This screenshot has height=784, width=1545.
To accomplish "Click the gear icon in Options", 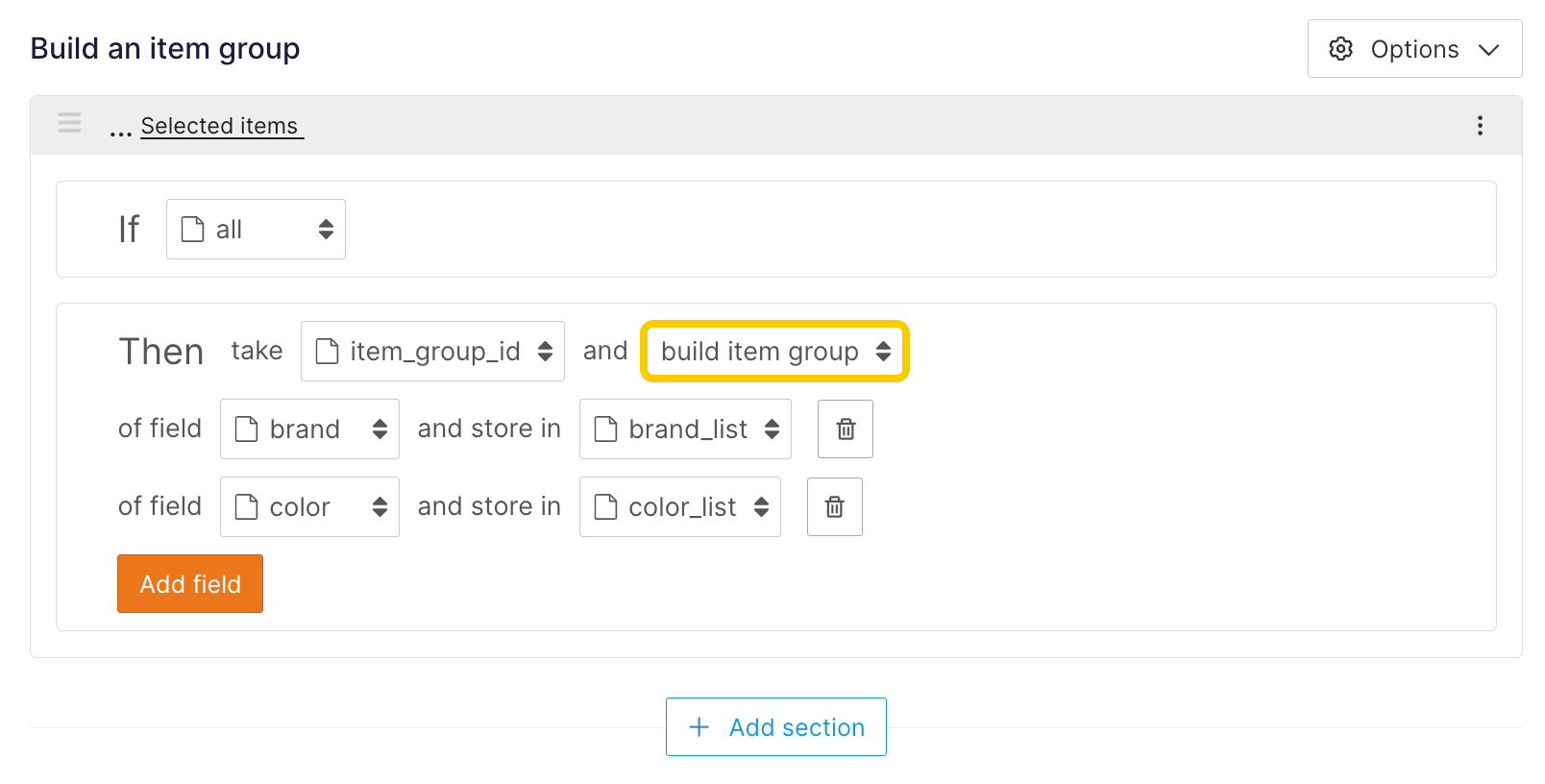I will coord(1340,49).
